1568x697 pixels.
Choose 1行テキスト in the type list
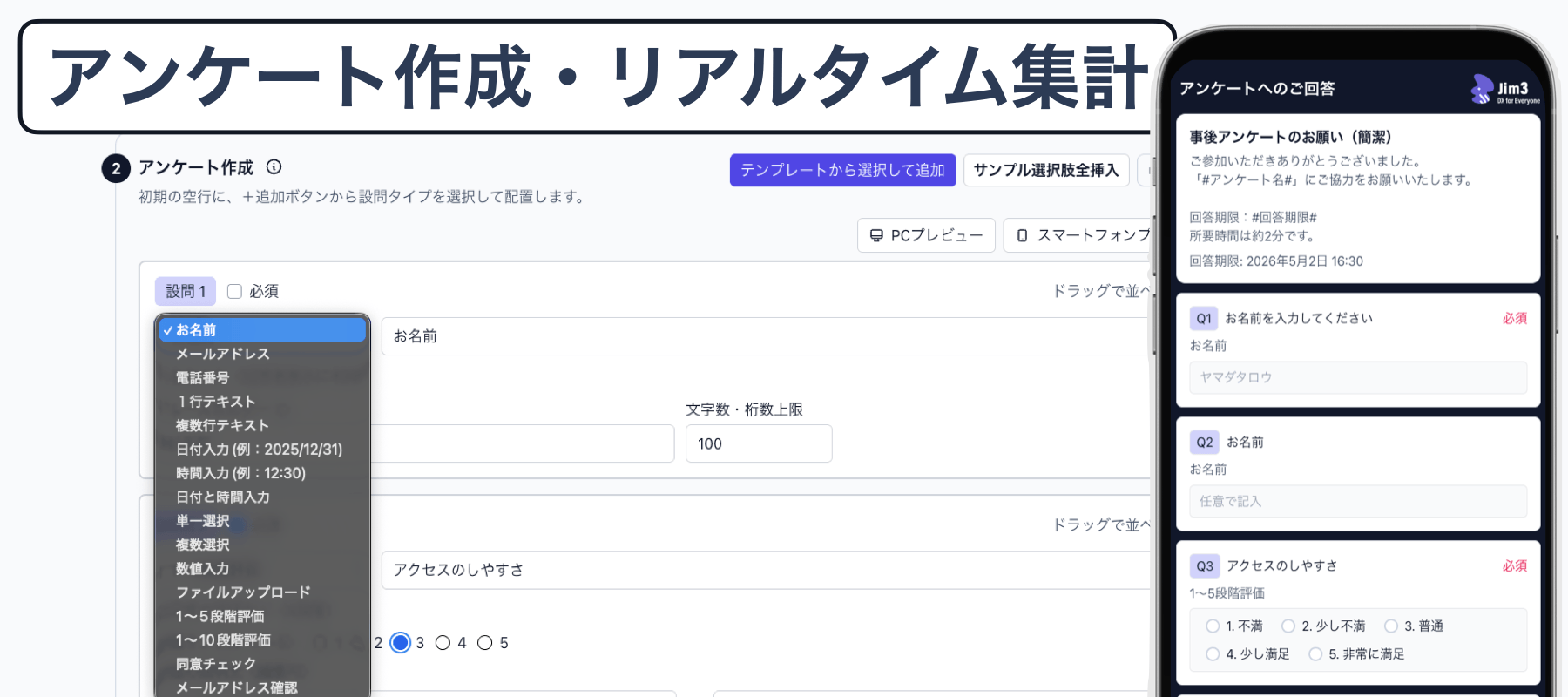pos(262,402)
